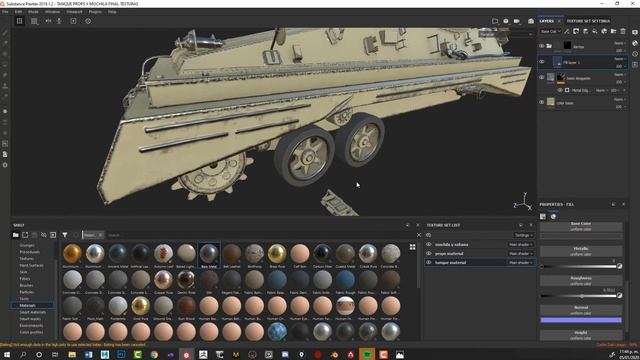Toggle visibility of the Color base layer
640x360 pixels.
[542, 102]
